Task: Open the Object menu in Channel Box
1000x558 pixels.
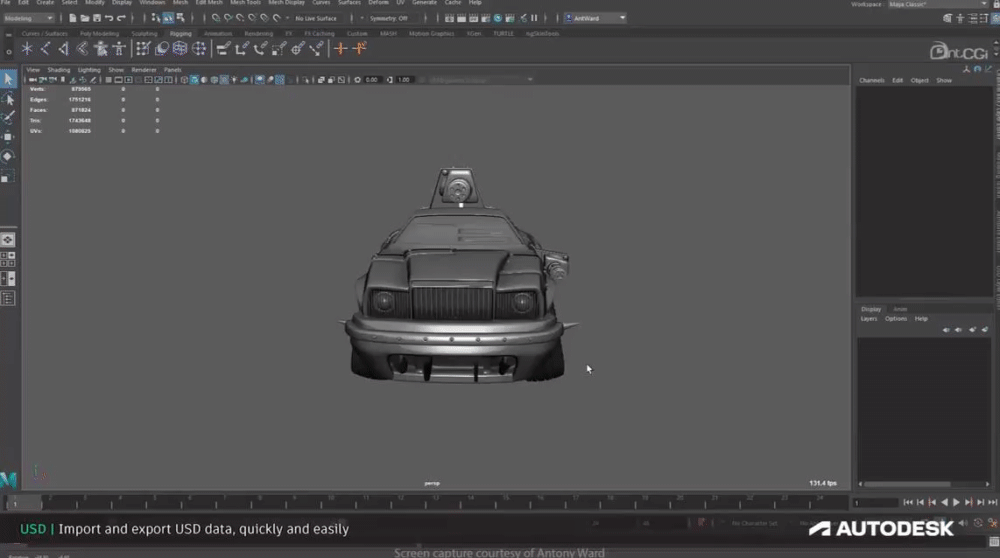Action: coord(919,80)
